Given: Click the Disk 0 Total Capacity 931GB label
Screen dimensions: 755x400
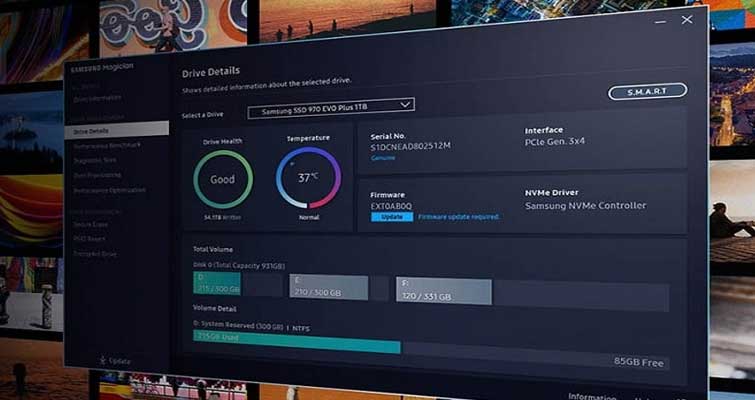Looking at the screenshot, I should click(239, 265).
